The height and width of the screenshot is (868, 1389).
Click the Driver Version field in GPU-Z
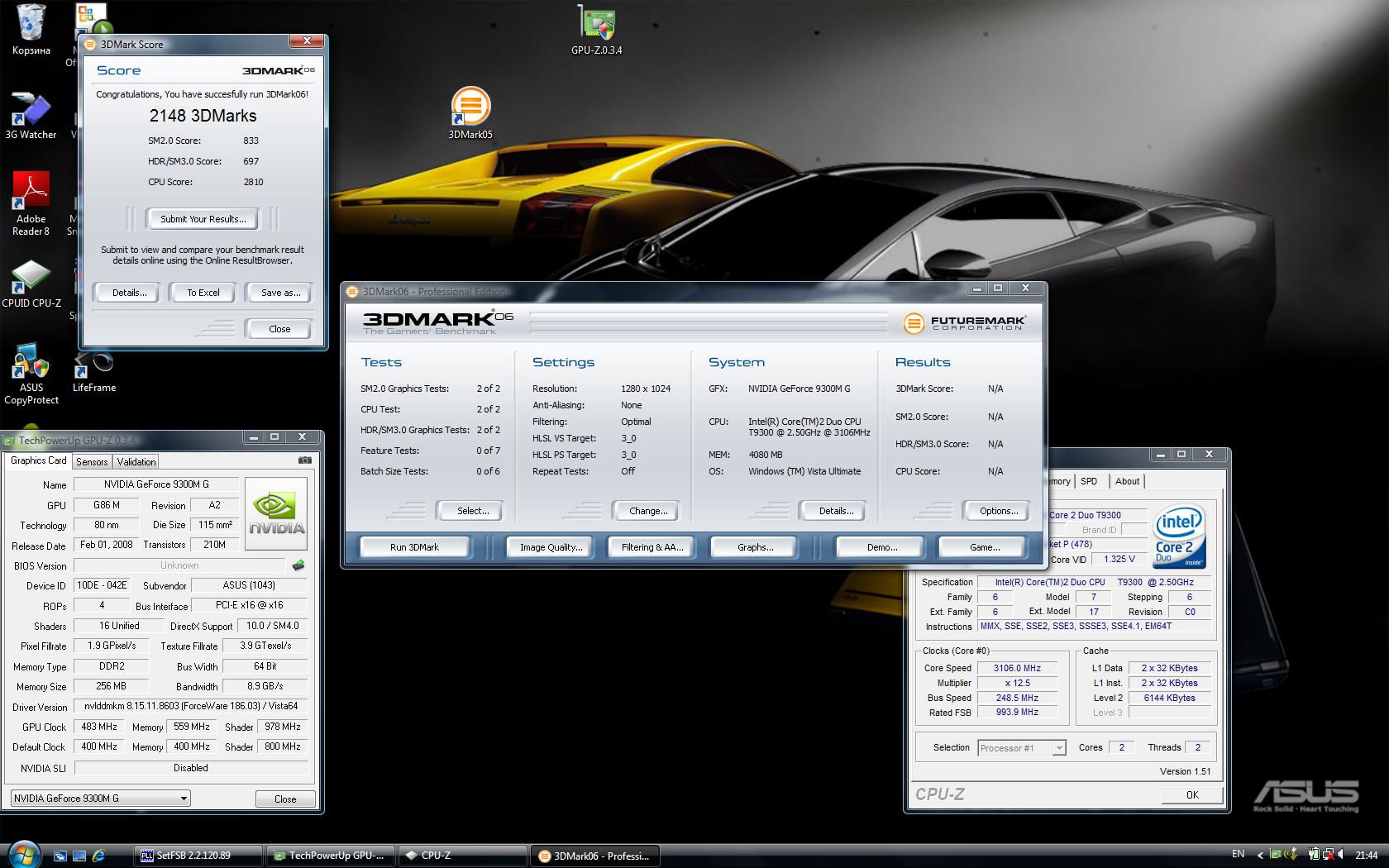coord(190,707)
